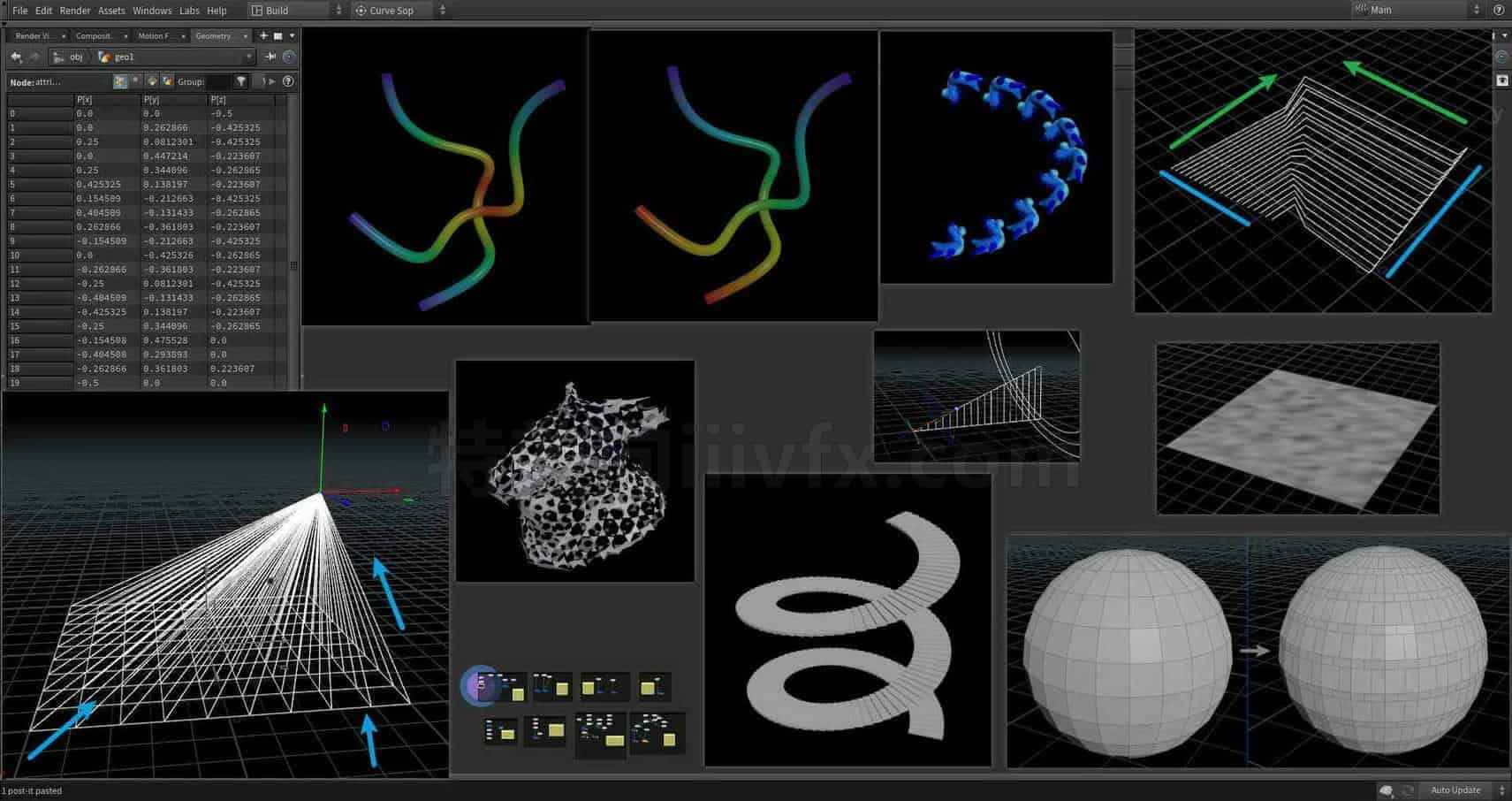Click the refresh icon in status bar

(x=1408, y=790)
